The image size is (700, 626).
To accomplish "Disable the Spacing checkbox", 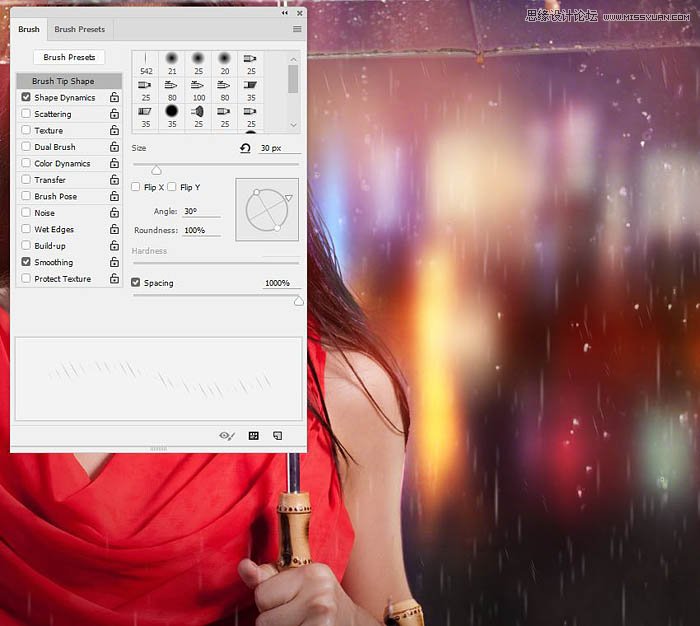I will tap(137, 283).
